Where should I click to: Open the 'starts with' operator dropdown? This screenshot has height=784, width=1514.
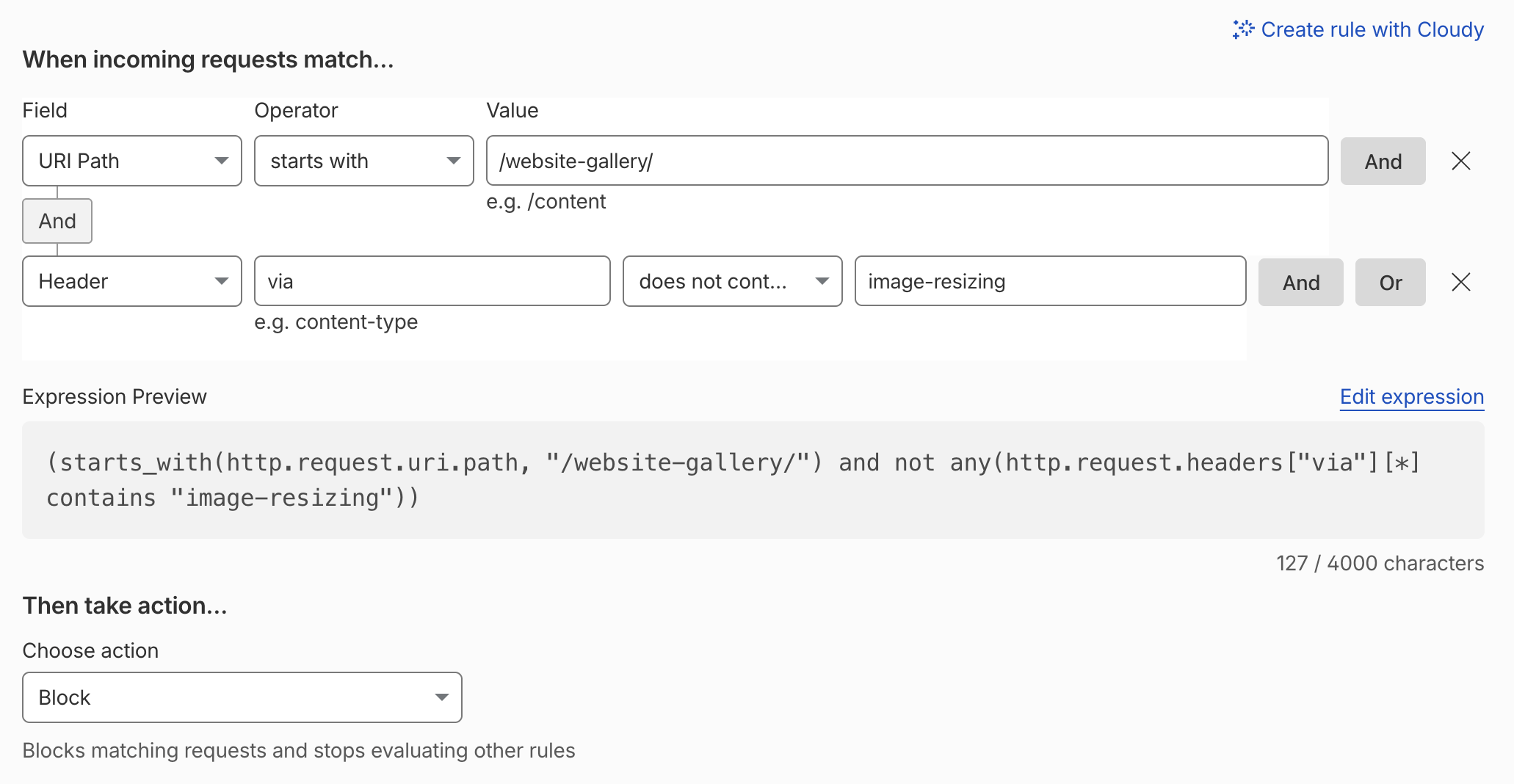pos(364,161)
